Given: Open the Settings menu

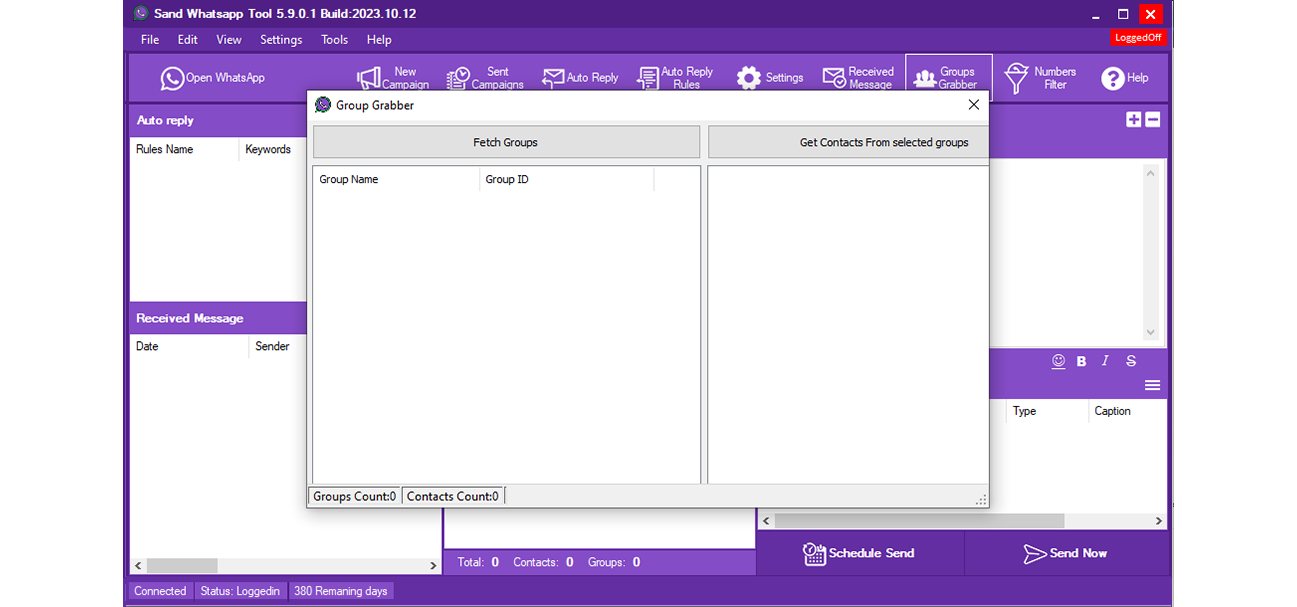Looking at the screenshot, I should (x=281, y=40).
